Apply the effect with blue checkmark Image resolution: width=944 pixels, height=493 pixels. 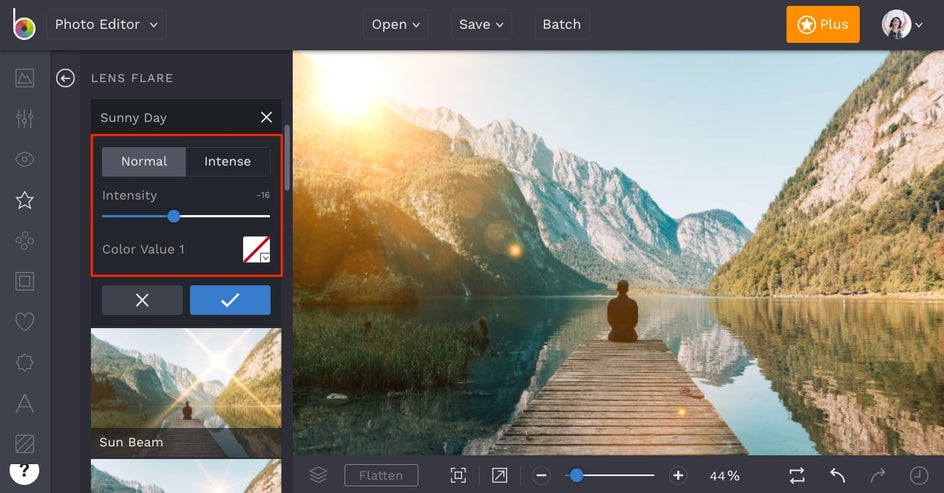point(230,300)
